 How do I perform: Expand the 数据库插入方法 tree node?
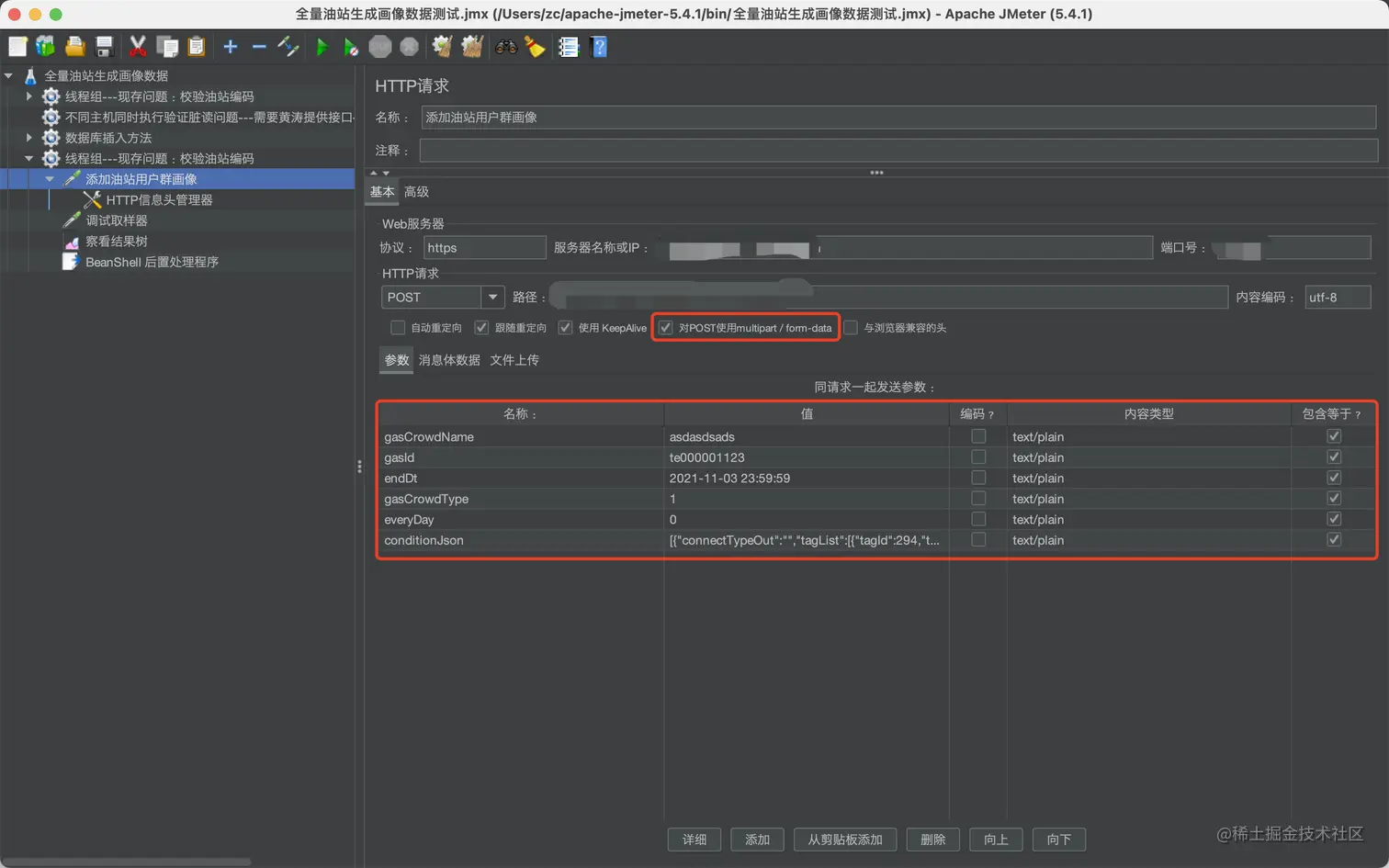click(x=29, y=138)
